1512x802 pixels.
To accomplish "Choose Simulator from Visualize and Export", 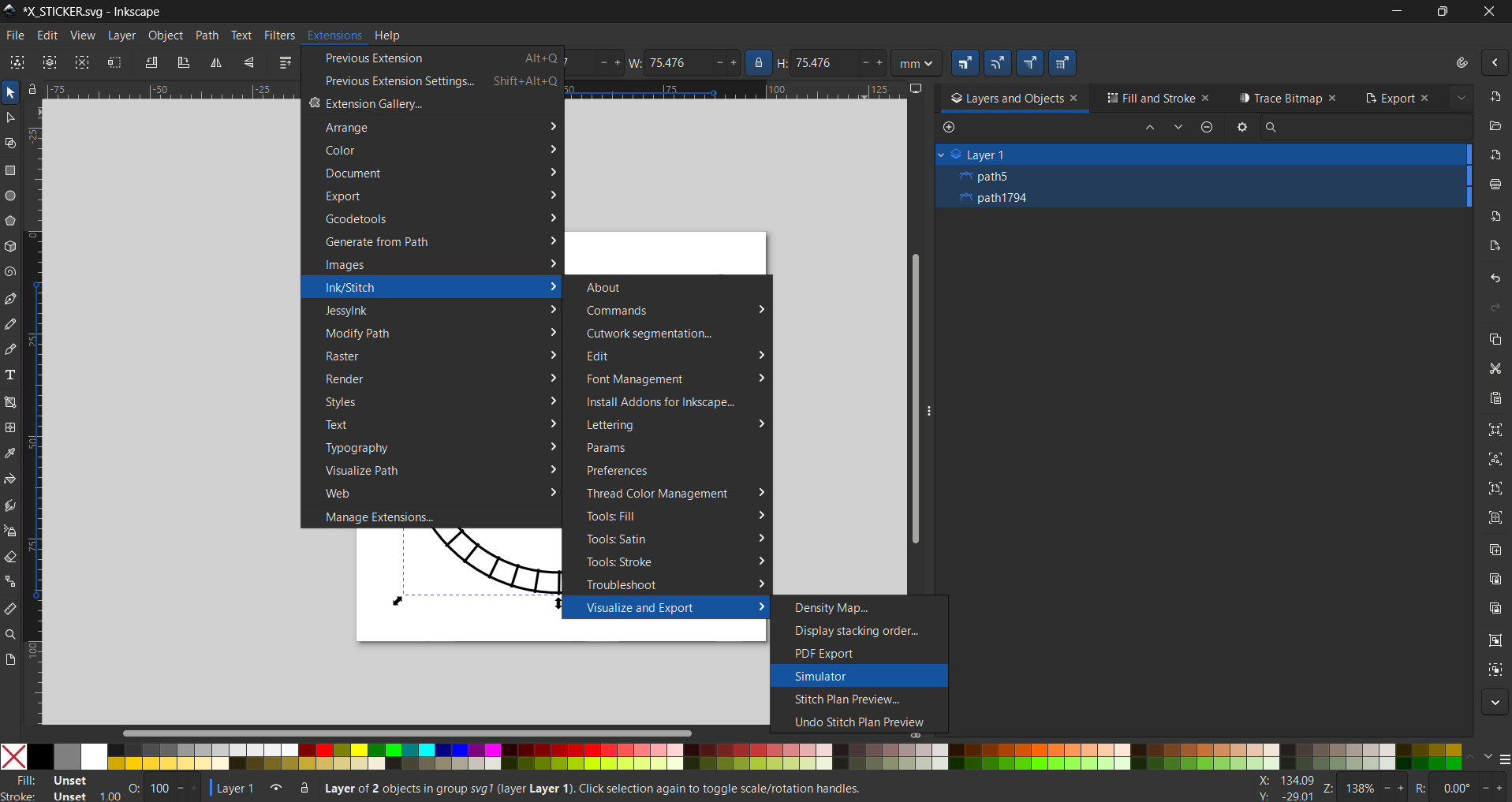I will pos(859,677).
